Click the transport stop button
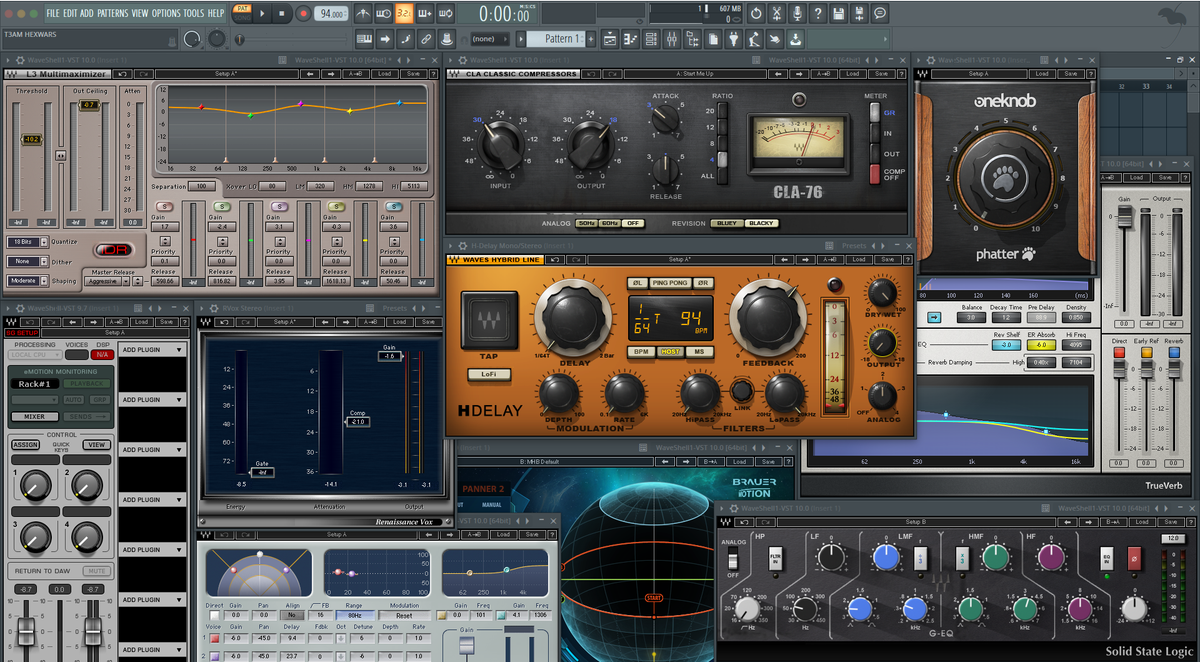 [x=283, y=14]
